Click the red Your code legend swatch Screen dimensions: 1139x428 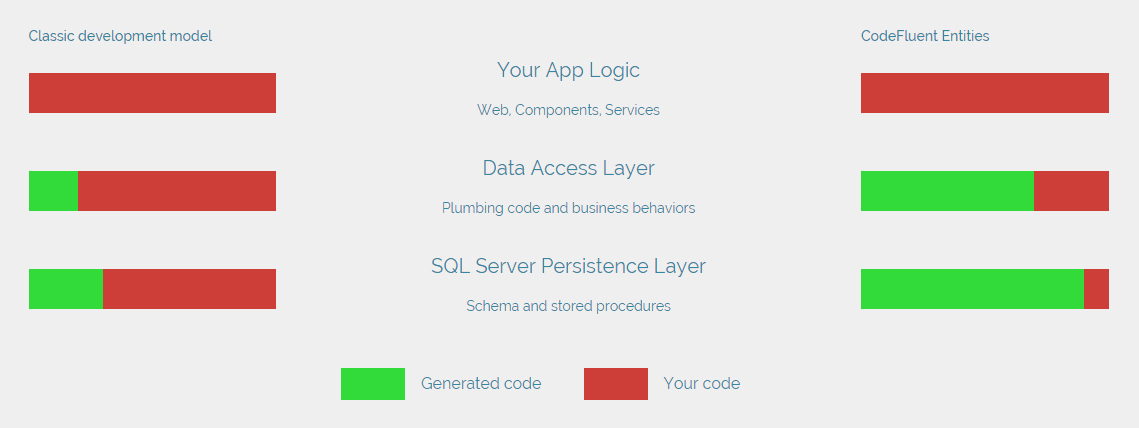point(615,384)
